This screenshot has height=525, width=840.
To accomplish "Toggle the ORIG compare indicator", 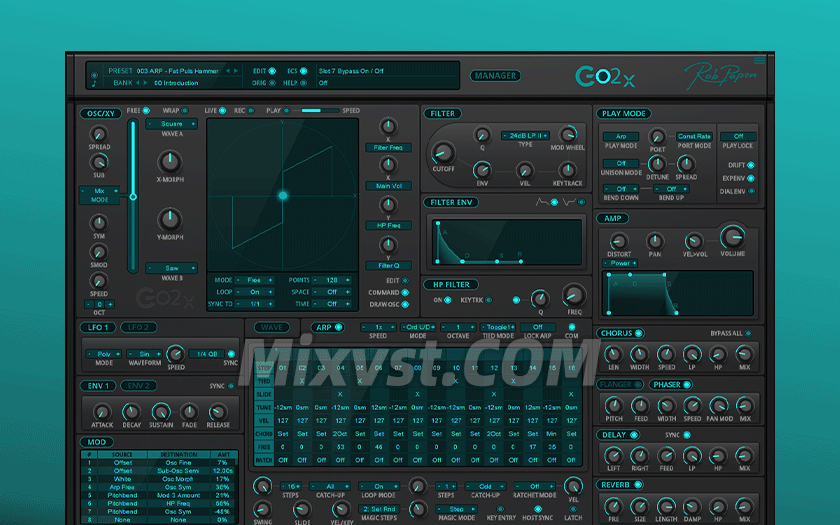I will (x=272, y=83).
